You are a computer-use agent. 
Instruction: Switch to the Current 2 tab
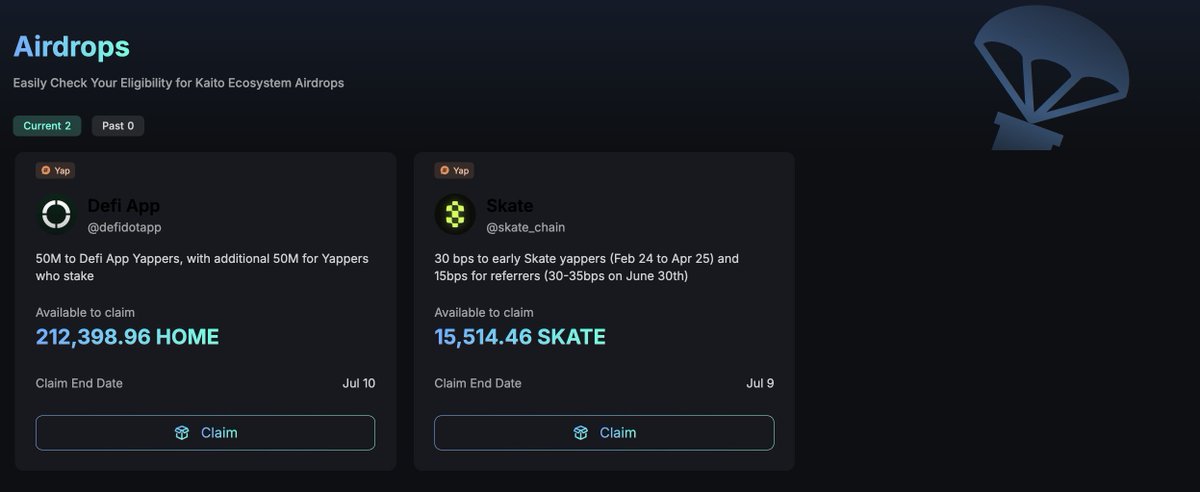pyautogui.click(x=47, y=126)
